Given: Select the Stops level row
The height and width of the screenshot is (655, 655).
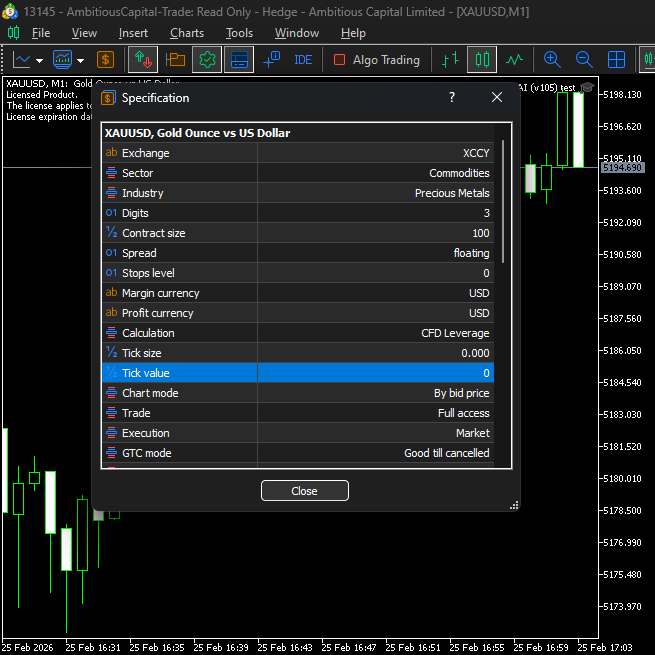Looking at the screenshot, I should [298, 273].
